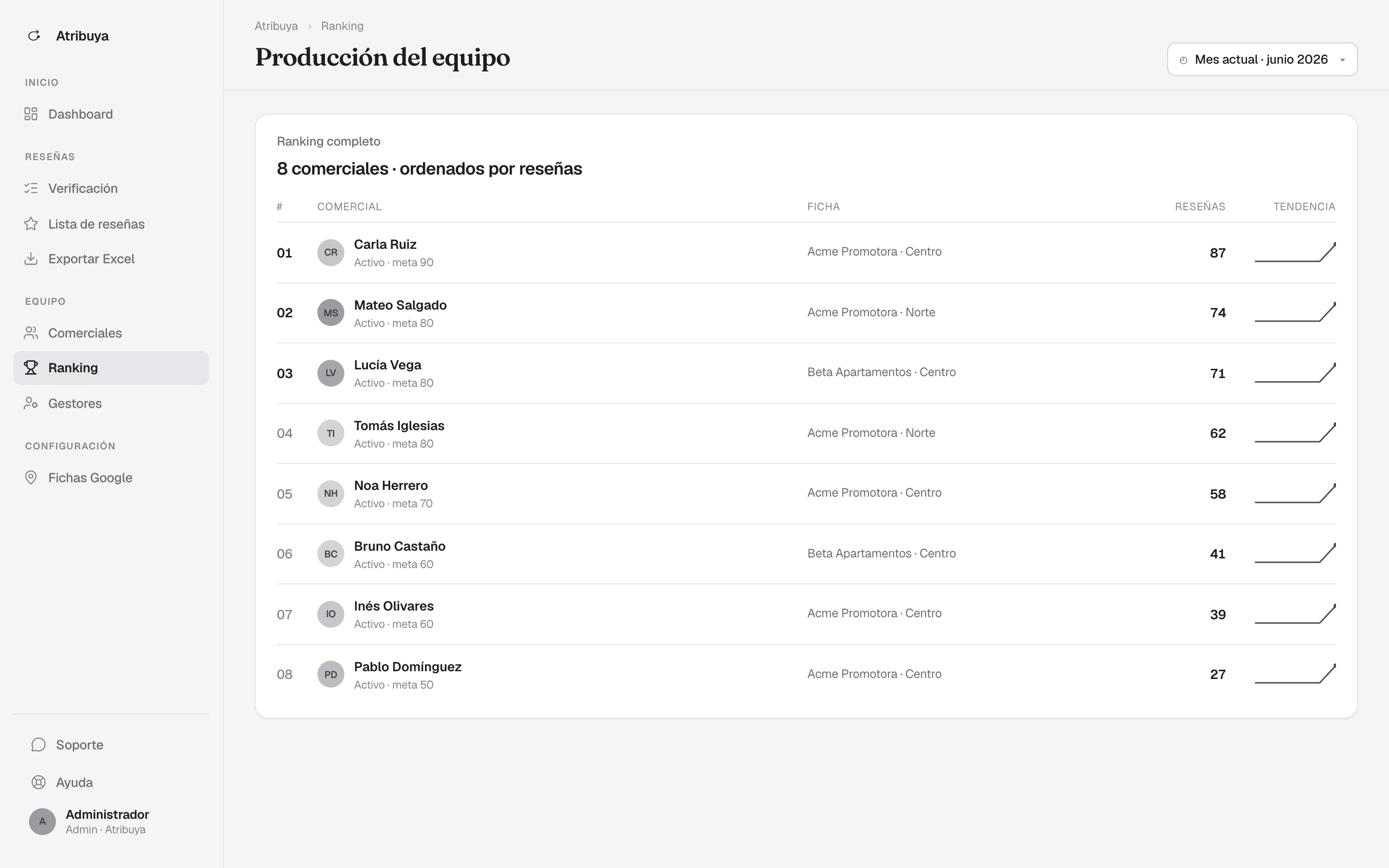Image resolution: width=1389 pixels, height=868 pixels.
Task: Click the name Bruno Castaño
Action: [x=399, y=546]
